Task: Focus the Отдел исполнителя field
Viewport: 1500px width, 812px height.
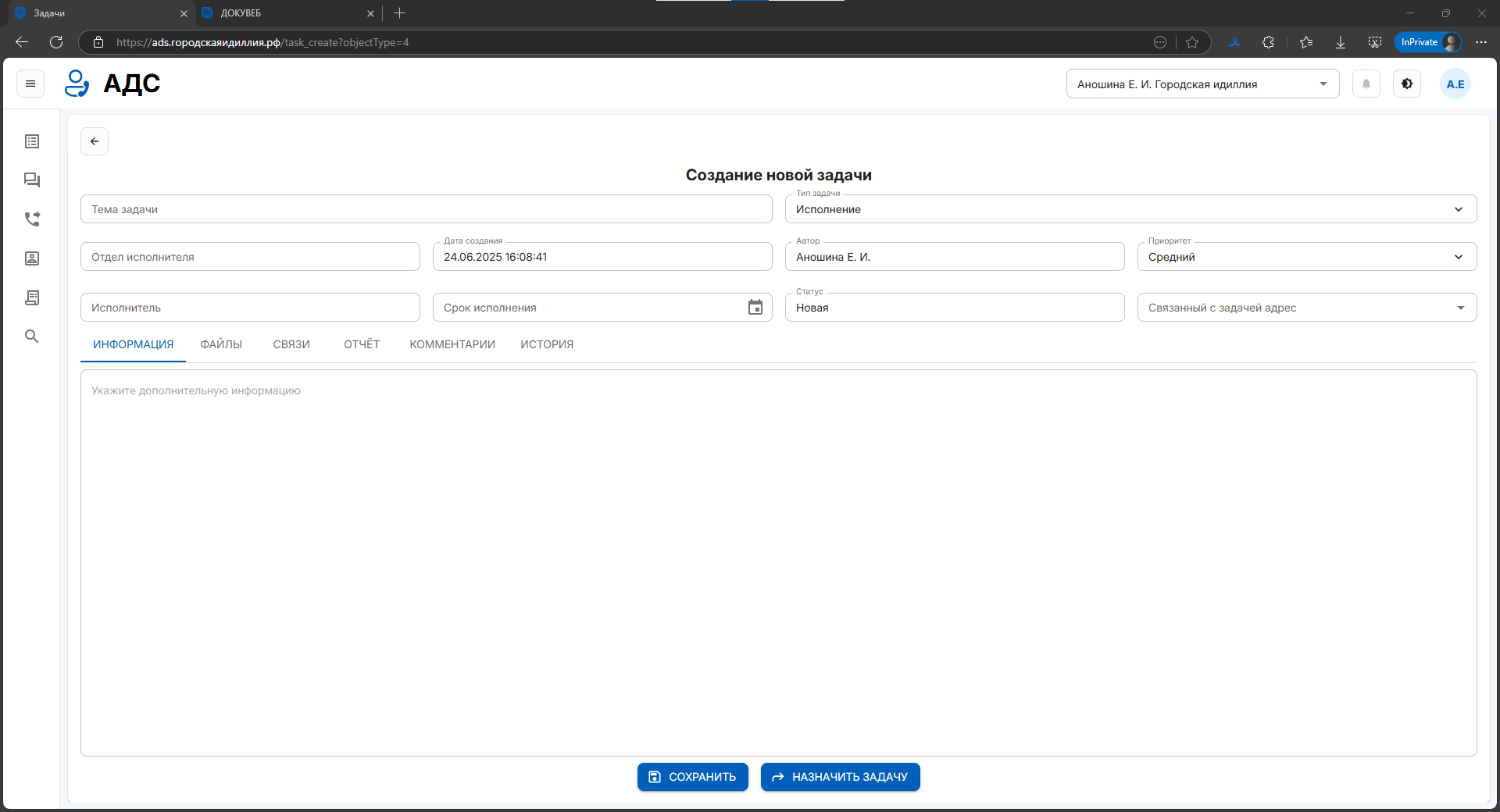Action: [x=250, y=257]
